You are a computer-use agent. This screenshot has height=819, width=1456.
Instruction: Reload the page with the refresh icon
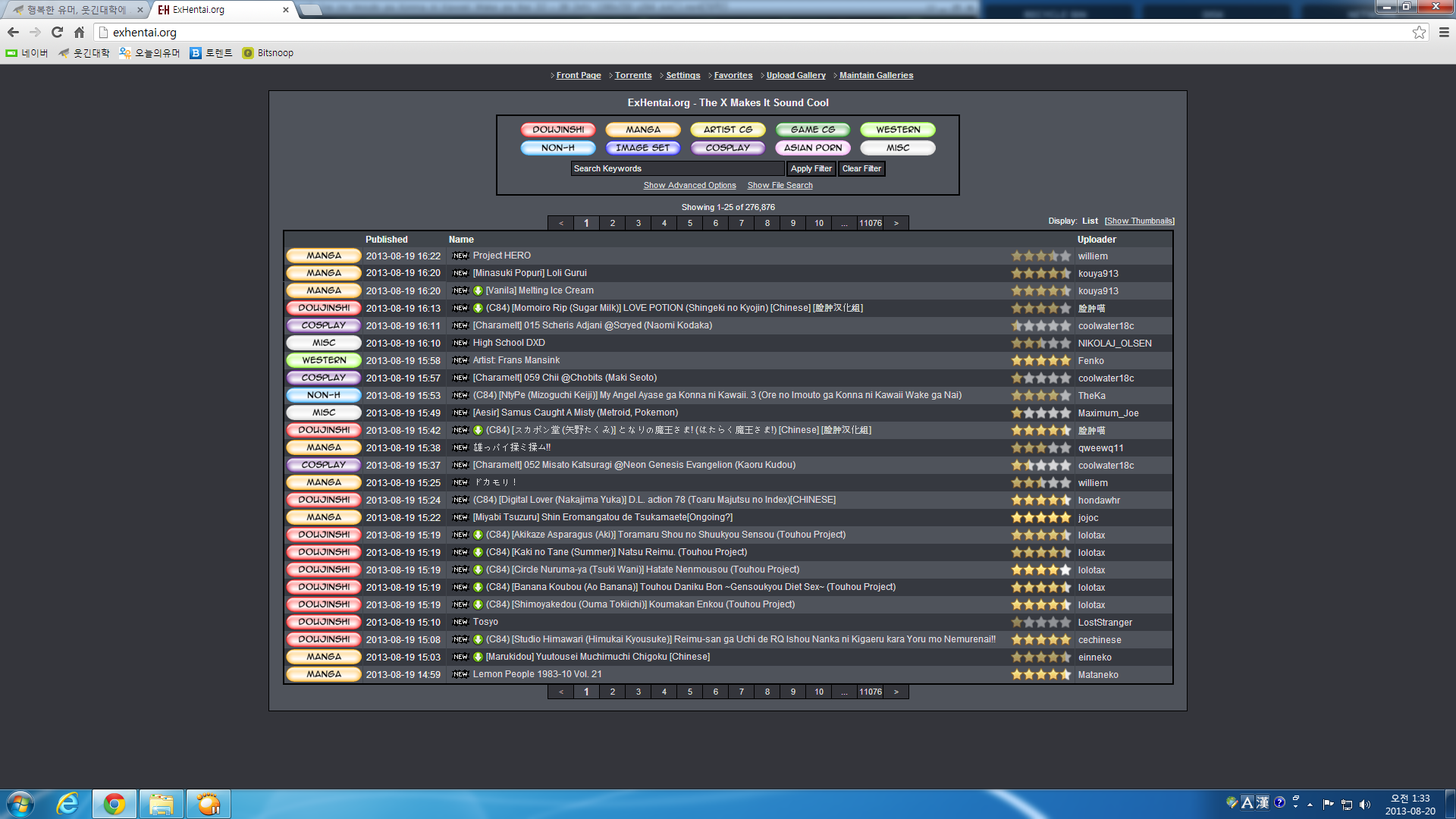(57, 32)
